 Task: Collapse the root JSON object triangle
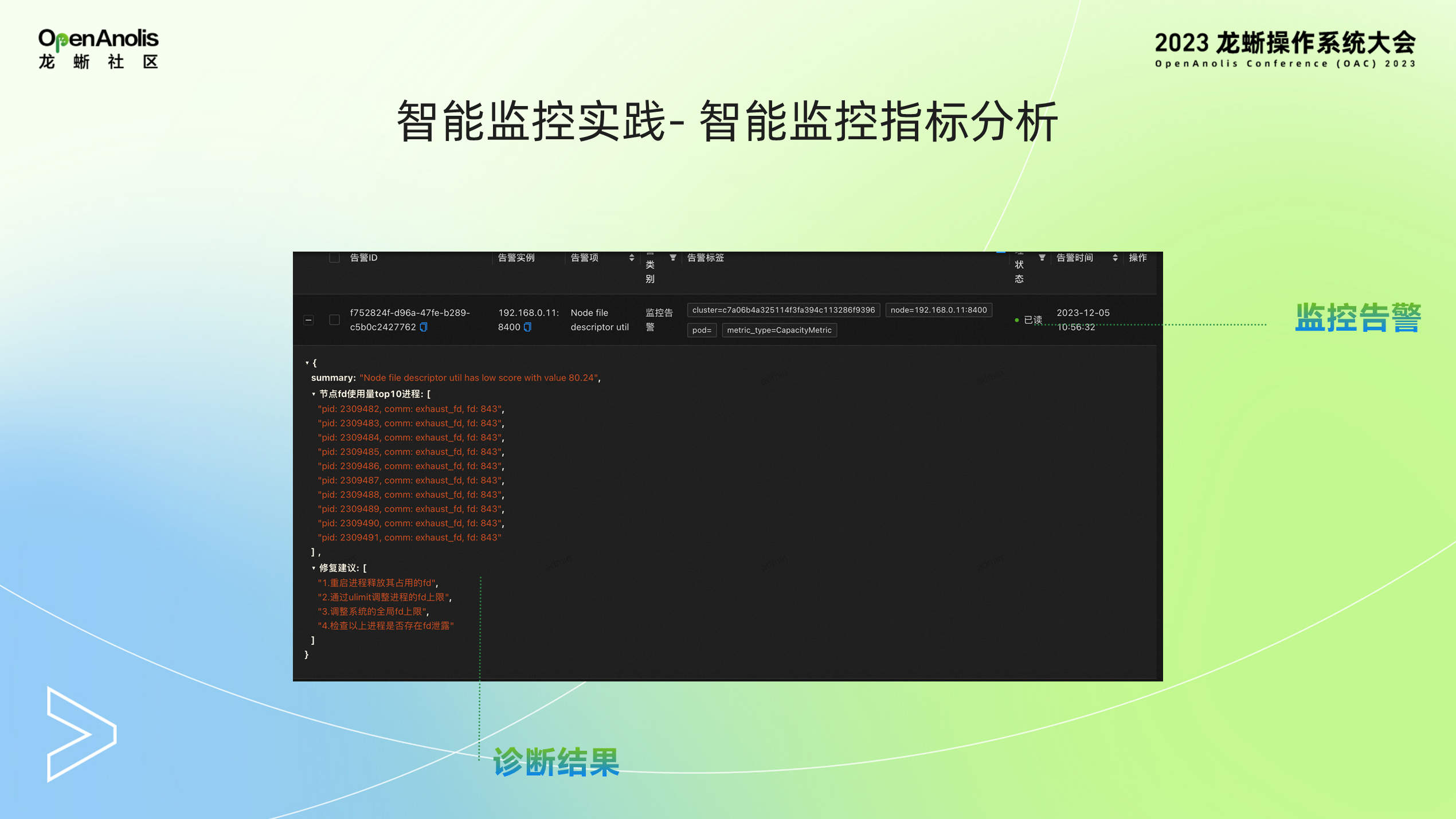pos(307,363)
